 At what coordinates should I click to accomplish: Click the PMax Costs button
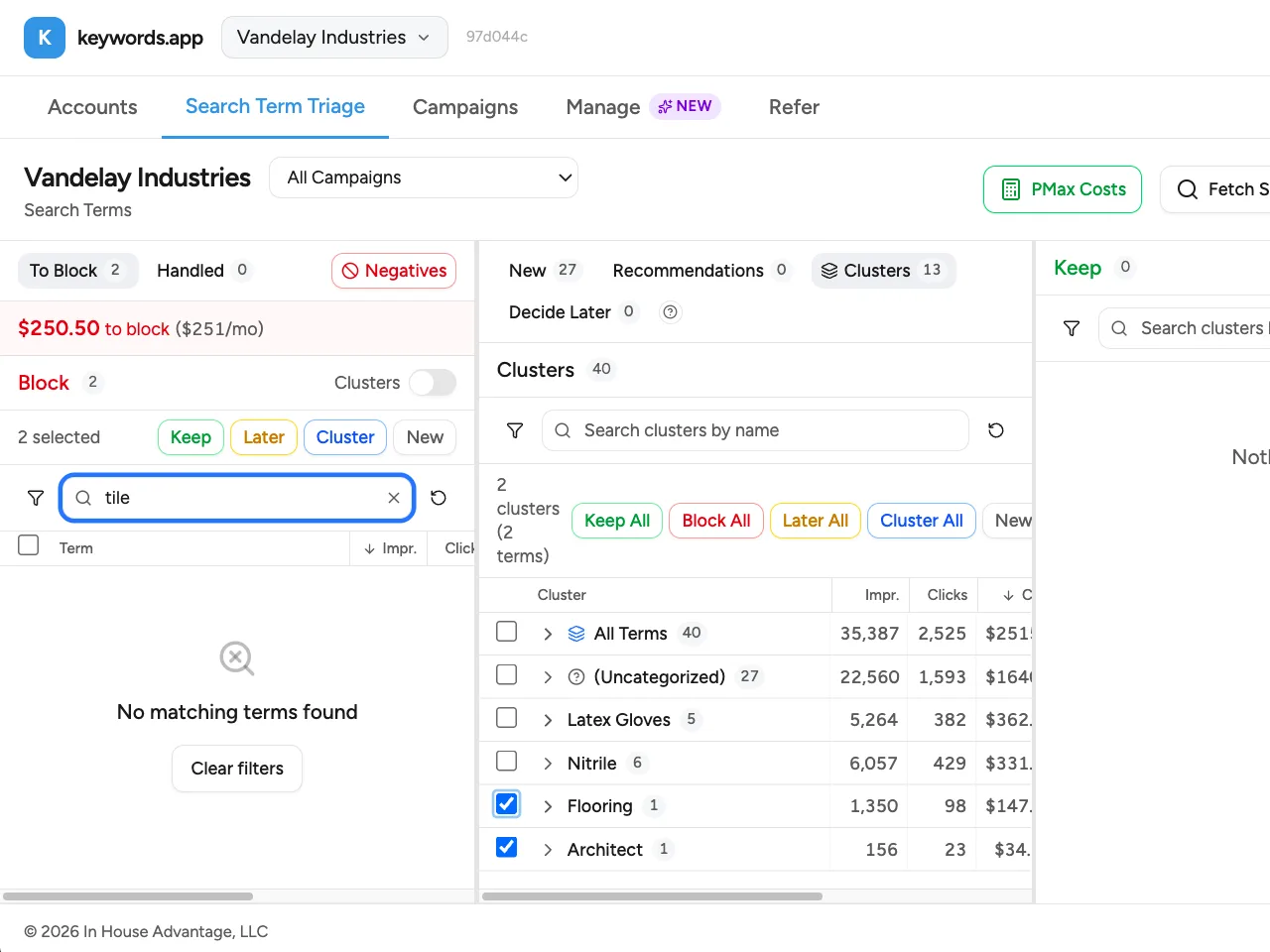click(x=1063, y=189)
